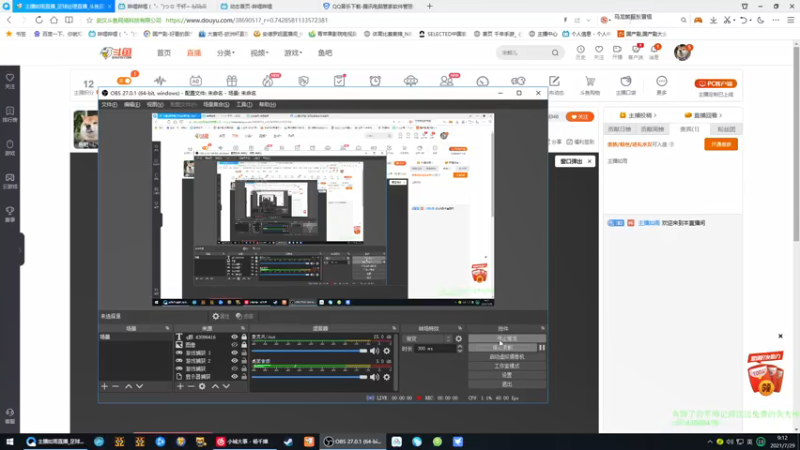Open microphone audio settings gear in mixer

387,351
